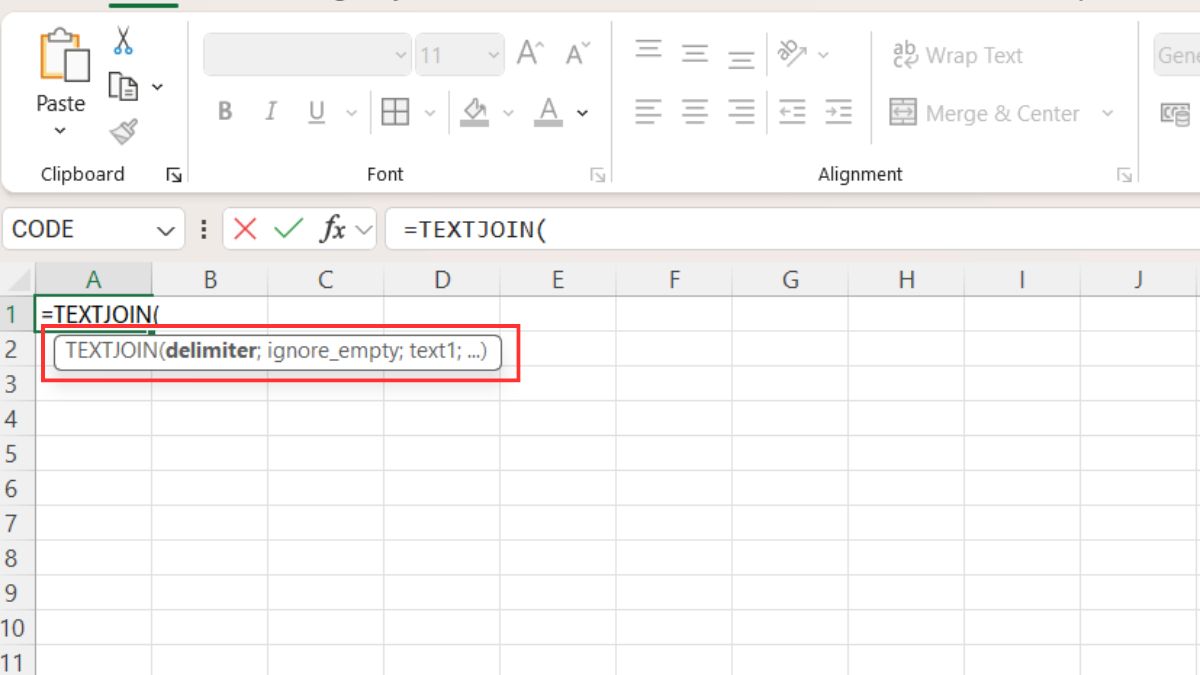Select the Italic formatting icon
This screenshot has width=1200, height=675.
click(270, 112)
